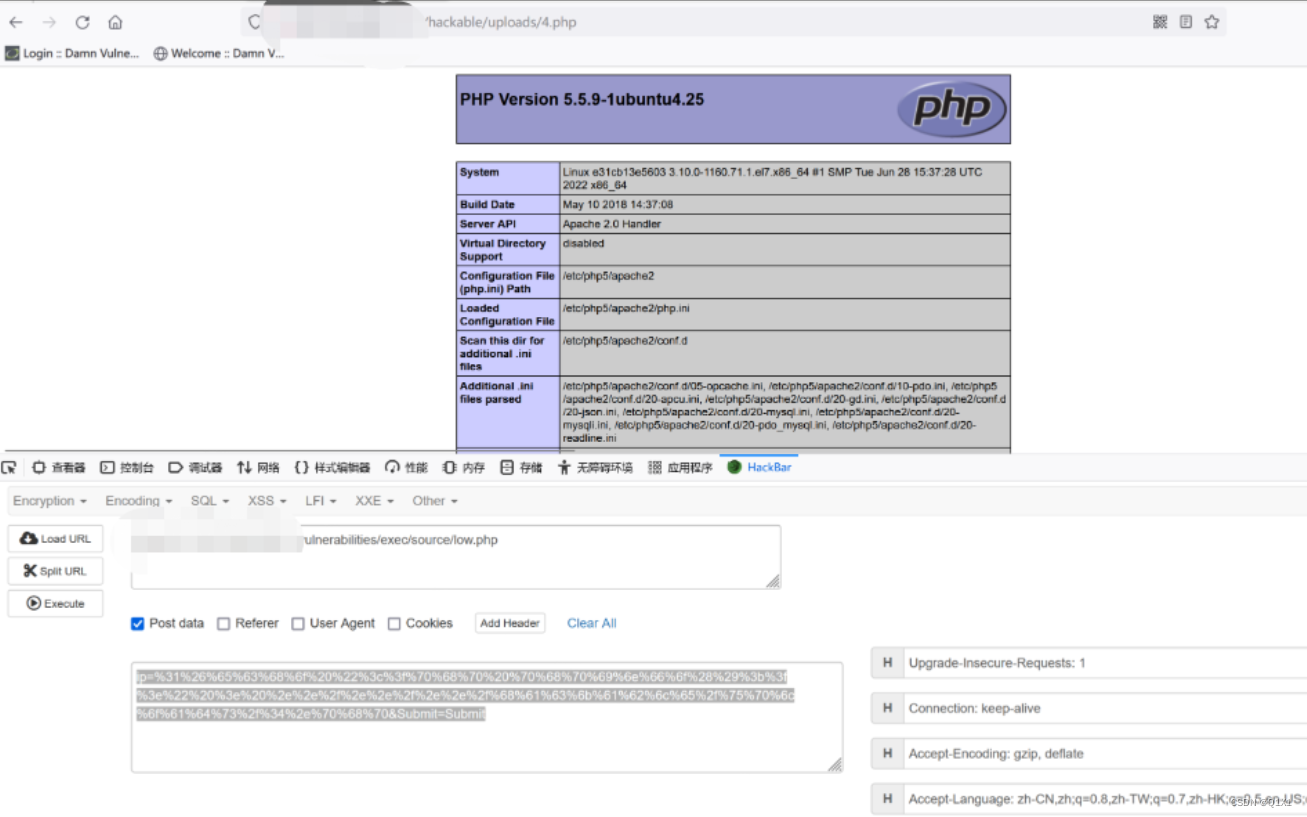Expand the Encoding dropdown

139,501
